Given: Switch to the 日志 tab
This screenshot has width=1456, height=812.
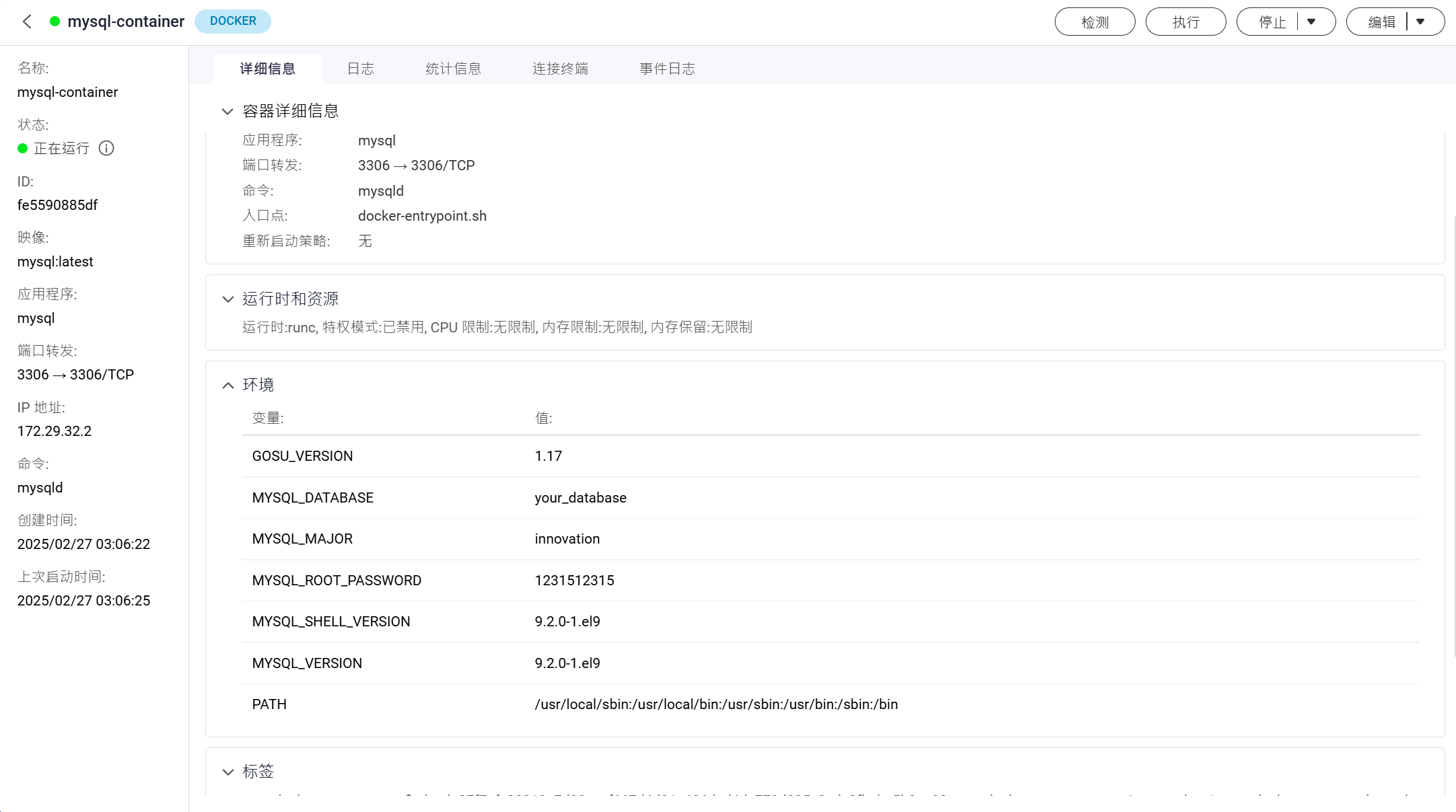Looking at the screenshot, I should coord(360,69).
